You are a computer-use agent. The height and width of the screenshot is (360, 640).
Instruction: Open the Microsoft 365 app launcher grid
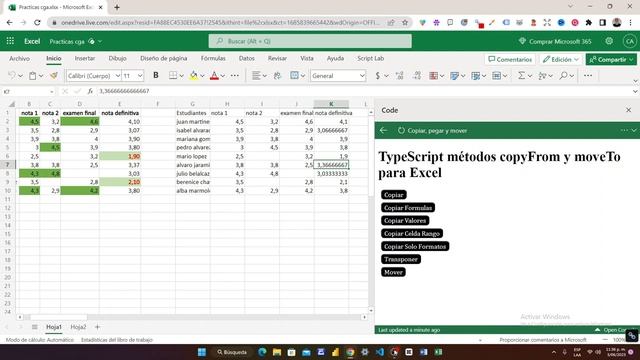10,41
